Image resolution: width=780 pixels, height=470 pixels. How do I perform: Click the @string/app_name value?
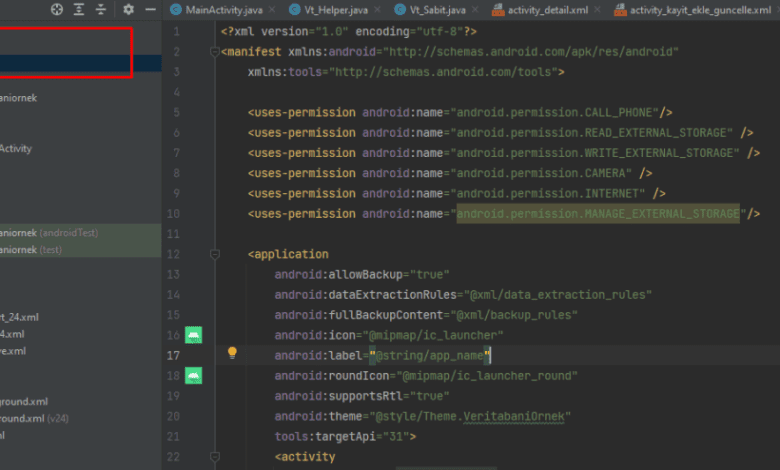point(430,356)
